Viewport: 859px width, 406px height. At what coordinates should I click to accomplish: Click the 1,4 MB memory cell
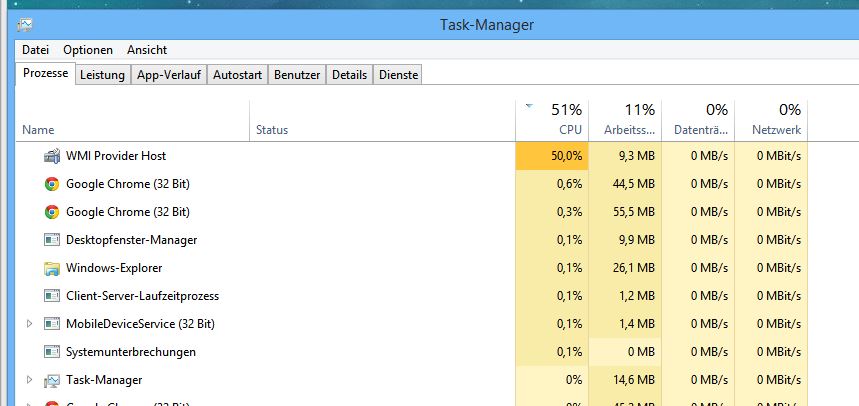(625, 324)
